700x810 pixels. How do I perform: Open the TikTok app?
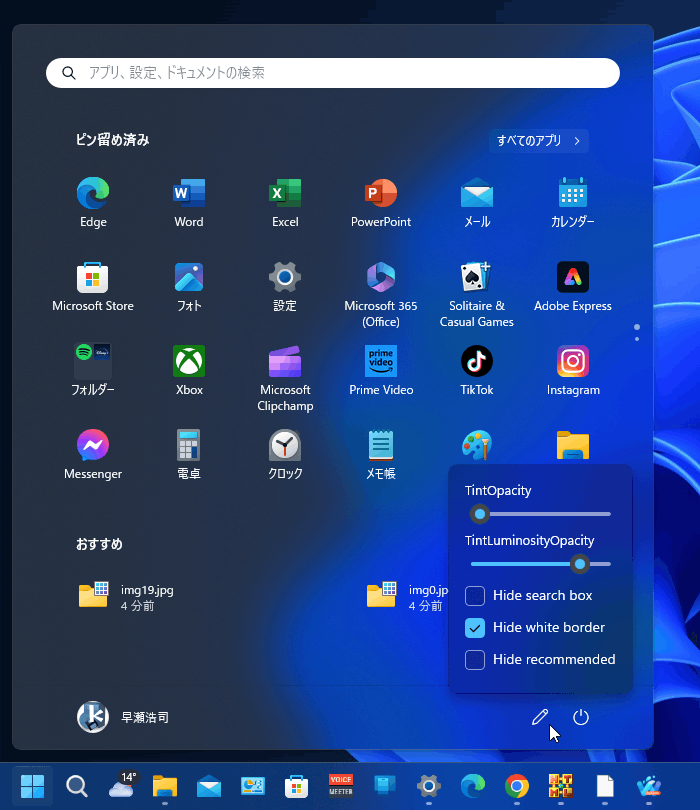(x=477, y=370)
